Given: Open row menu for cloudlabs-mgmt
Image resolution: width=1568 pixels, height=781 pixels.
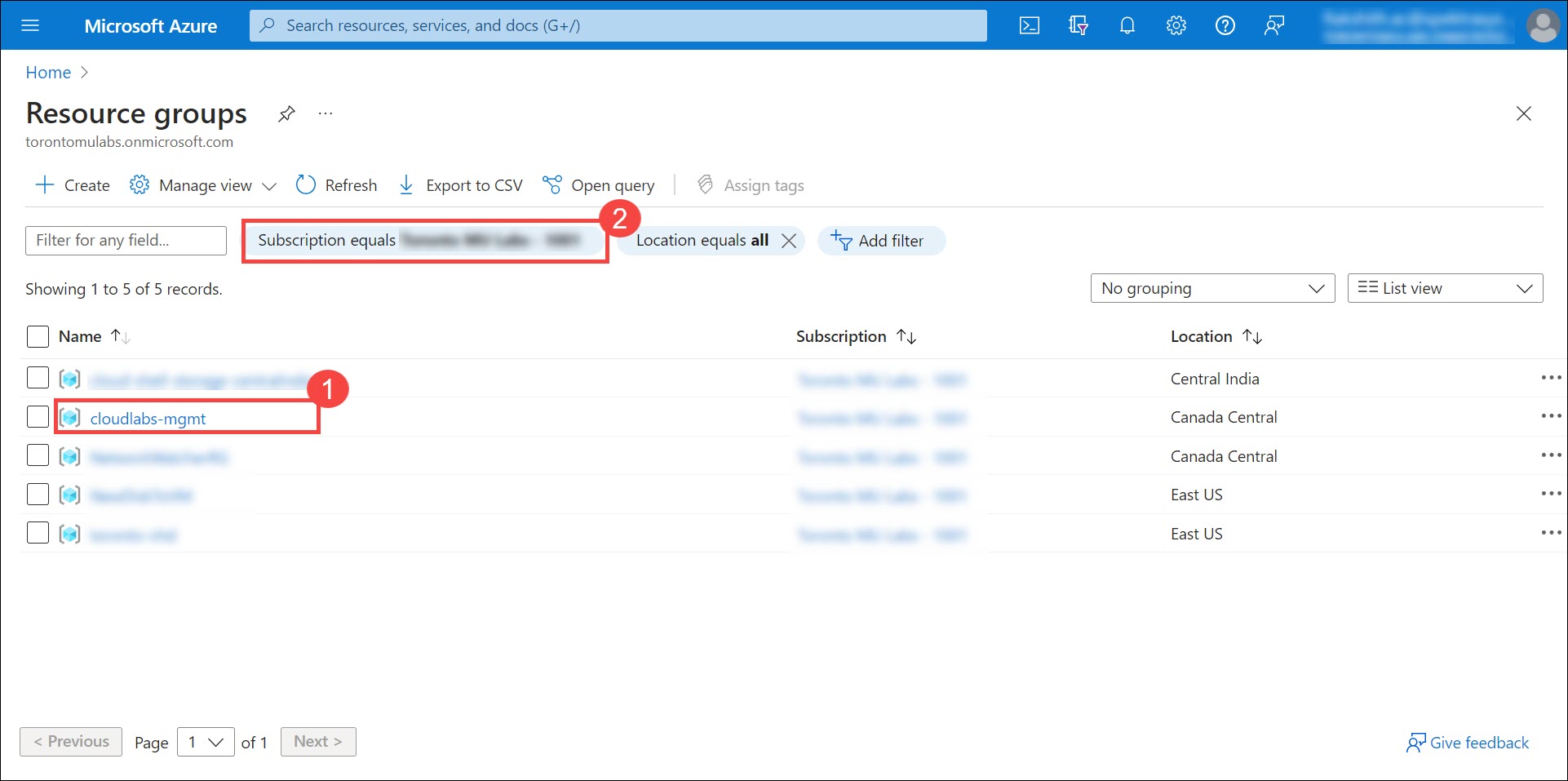Looking at the screenshot, I should (1550, 416).
